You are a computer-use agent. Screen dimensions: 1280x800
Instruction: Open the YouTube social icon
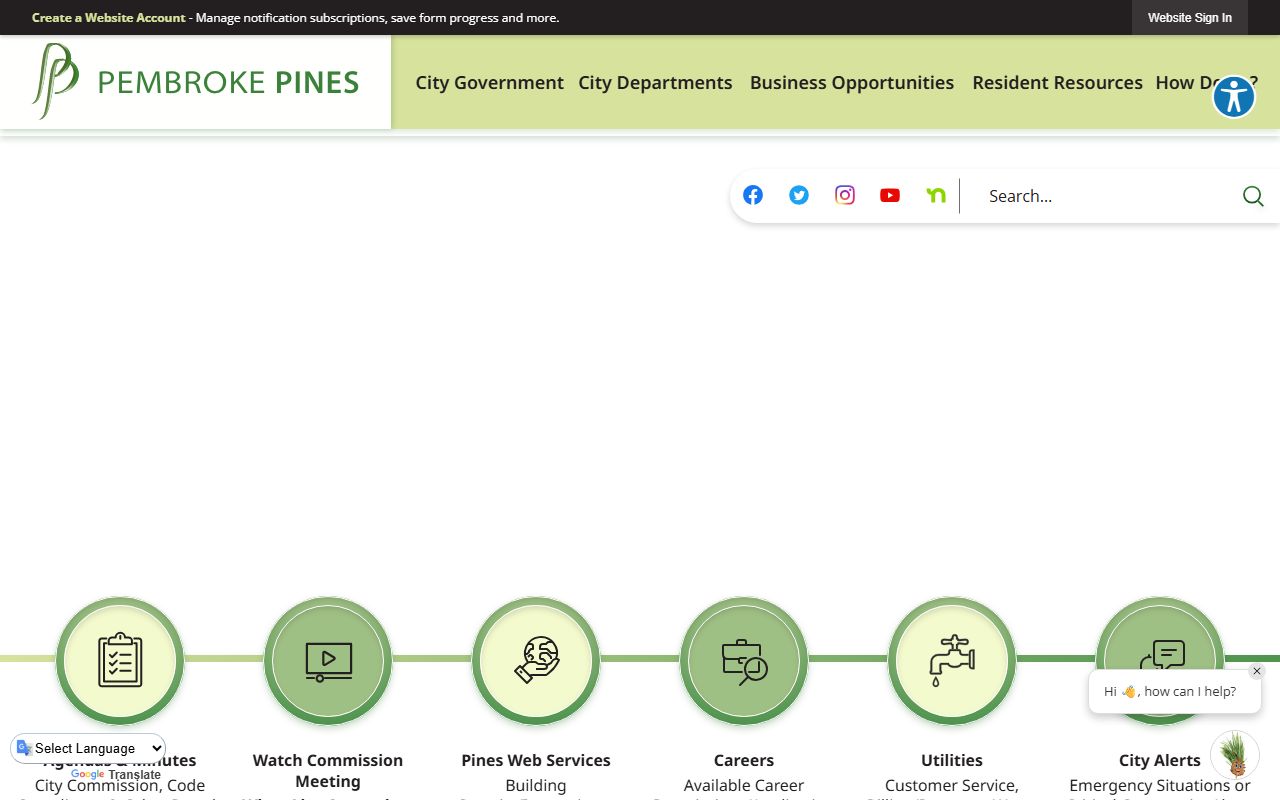[x=890, y=195]
